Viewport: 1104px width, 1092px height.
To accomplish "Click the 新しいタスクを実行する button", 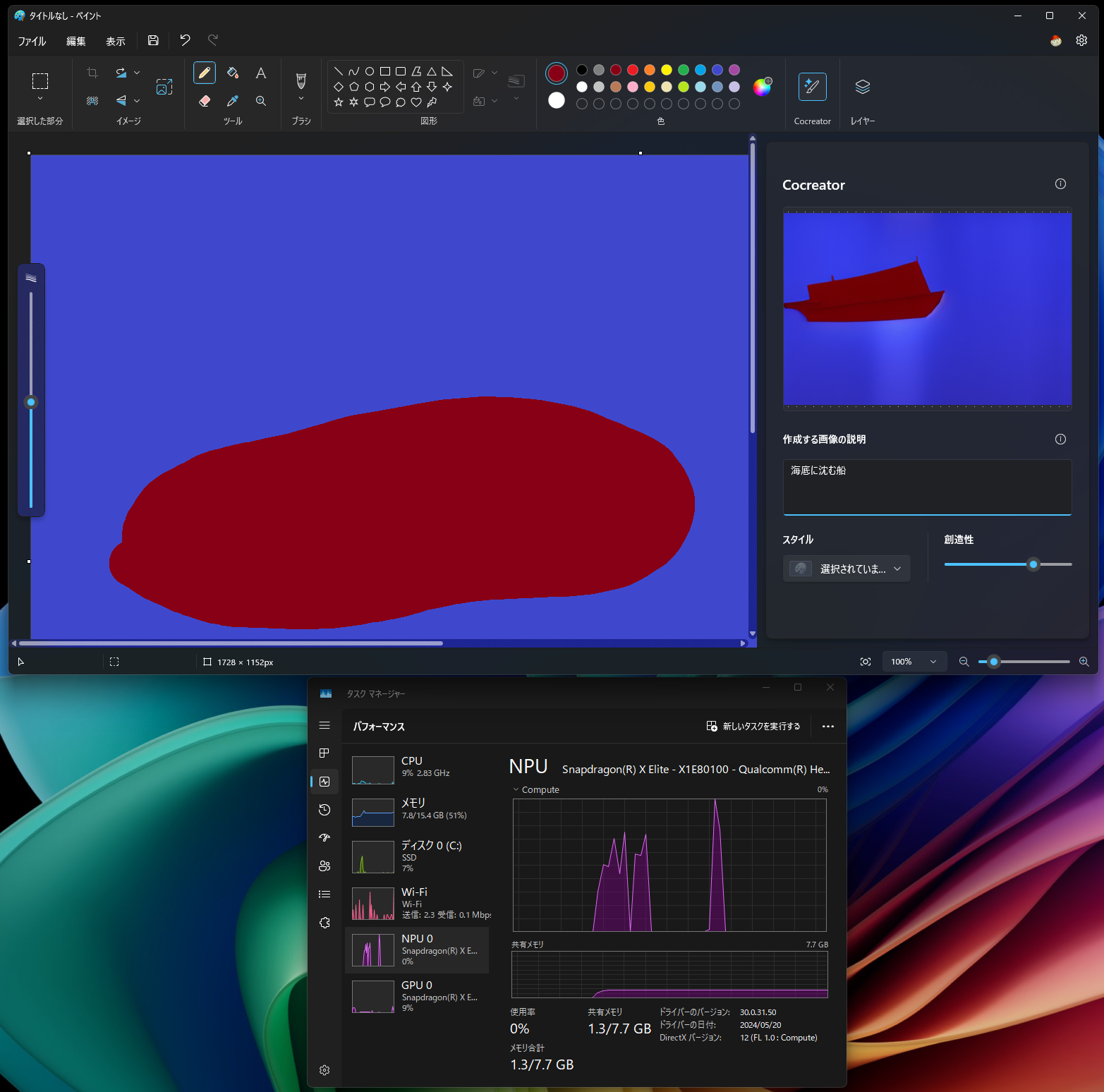I will (753, 726).
